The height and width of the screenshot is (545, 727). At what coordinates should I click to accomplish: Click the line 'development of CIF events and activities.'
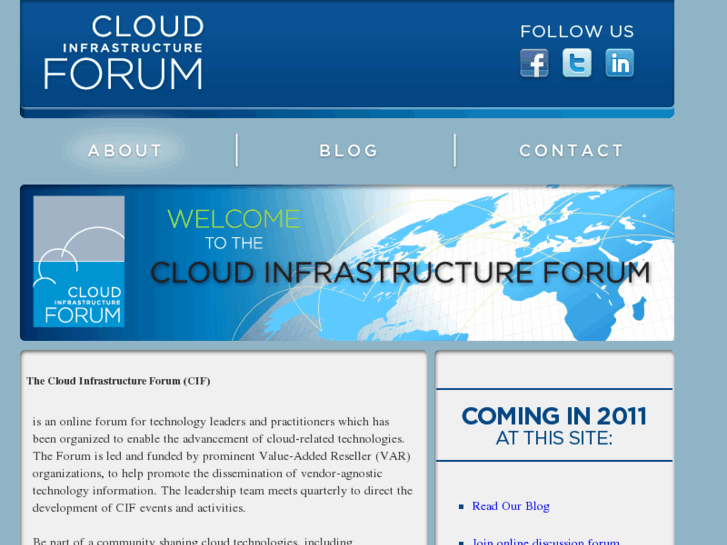click(x=139, y=508)
